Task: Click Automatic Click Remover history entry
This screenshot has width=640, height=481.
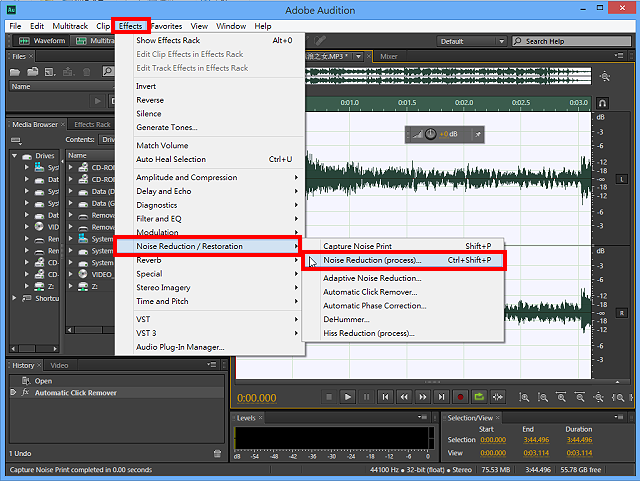Action: pyautogui.click(x=117, y=393)
